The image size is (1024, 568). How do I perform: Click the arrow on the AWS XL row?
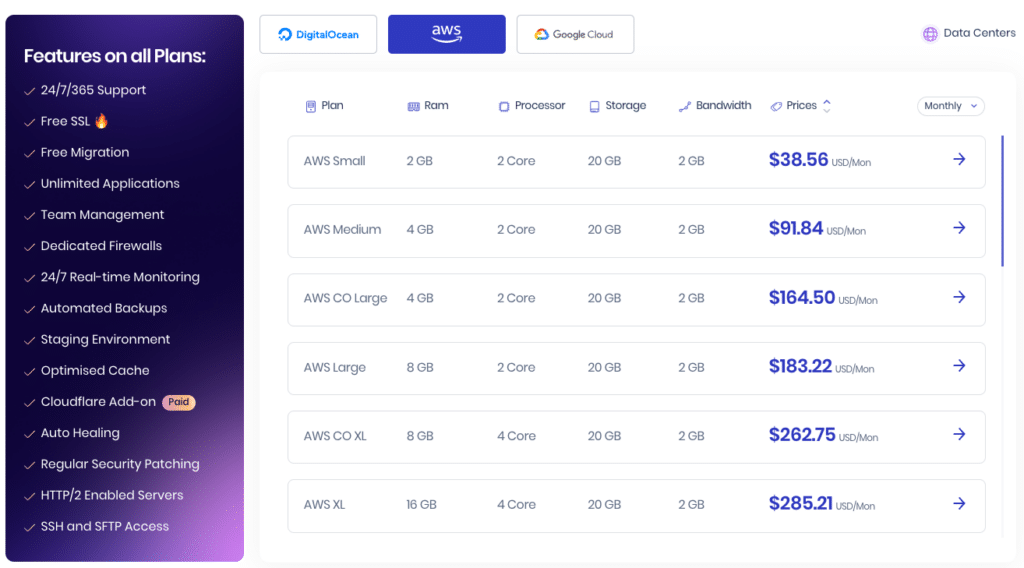[x=959, y=503]
